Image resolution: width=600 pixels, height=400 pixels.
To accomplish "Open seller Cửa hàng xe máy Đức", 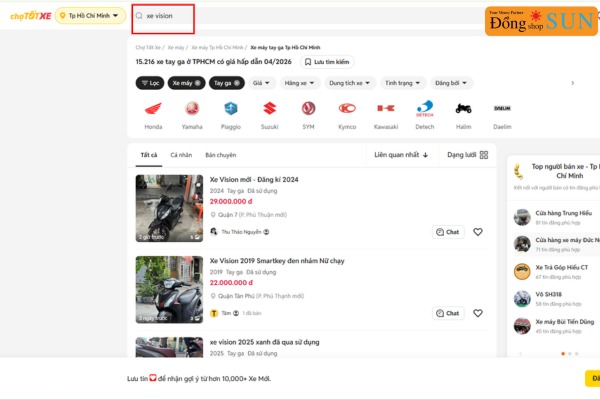I will (567, 240).
